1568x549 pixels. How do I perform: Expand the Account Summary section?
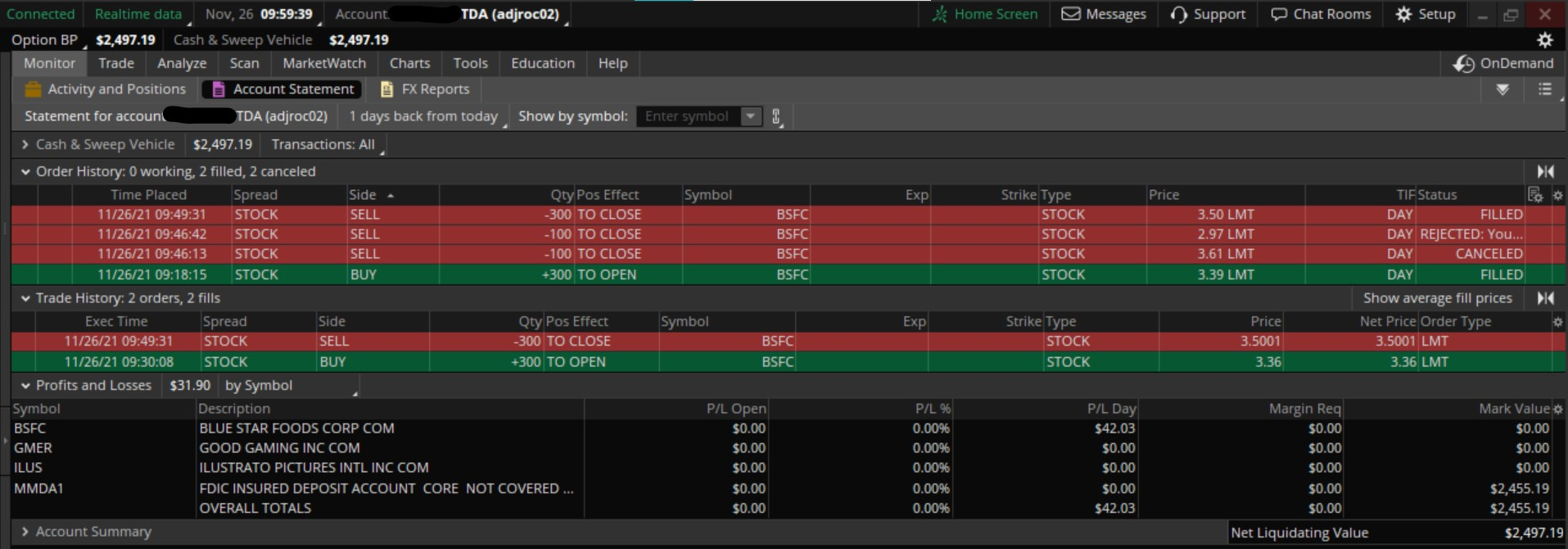pyautogui.click(x=25, y=532)
